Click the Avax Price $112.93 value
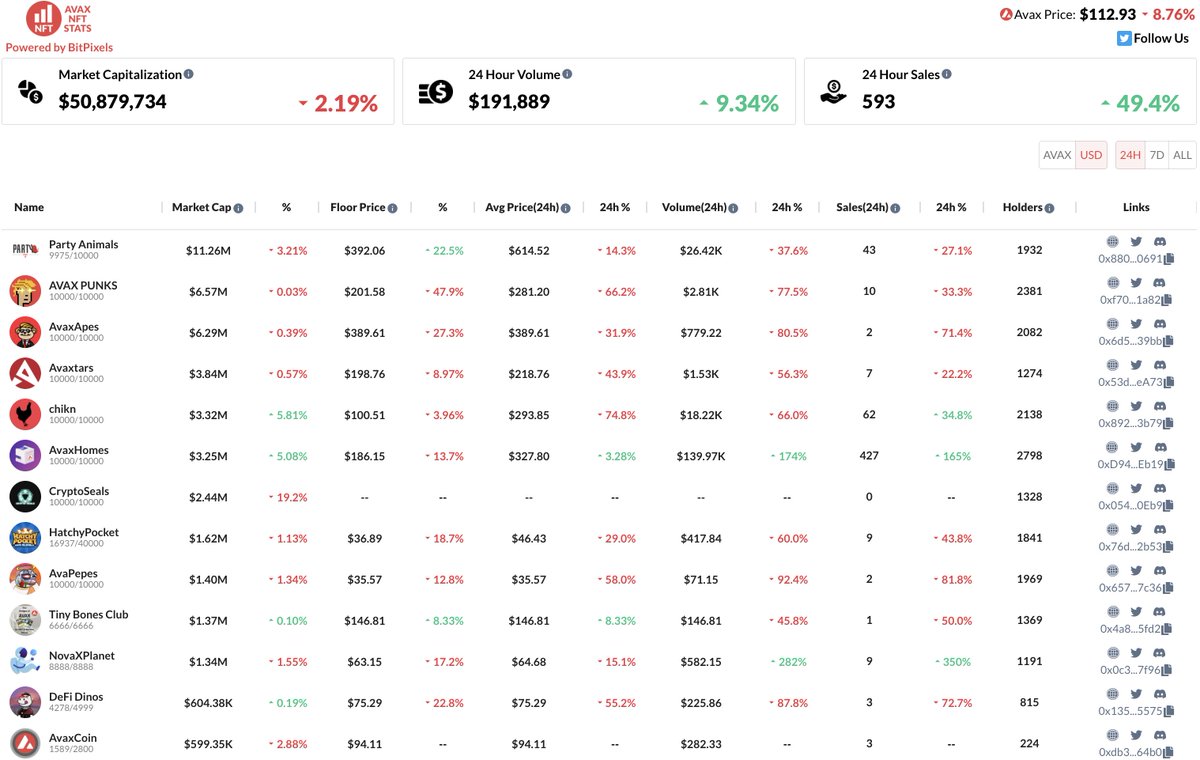The width and height of the screenshot is (1200, 760). coord(1108,14)
